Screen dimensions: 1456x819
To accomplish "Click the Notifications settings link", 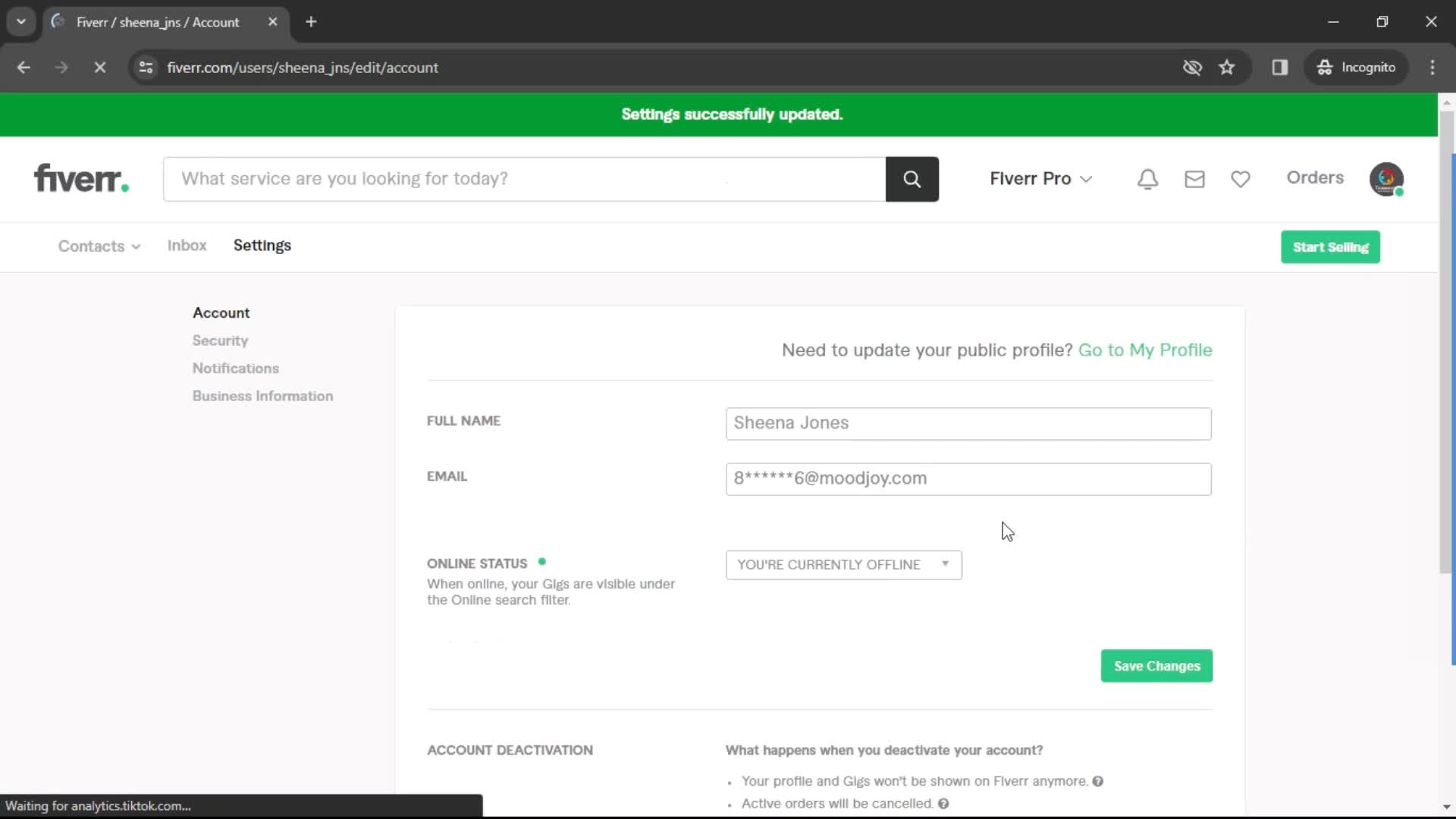I will point(236,368).
